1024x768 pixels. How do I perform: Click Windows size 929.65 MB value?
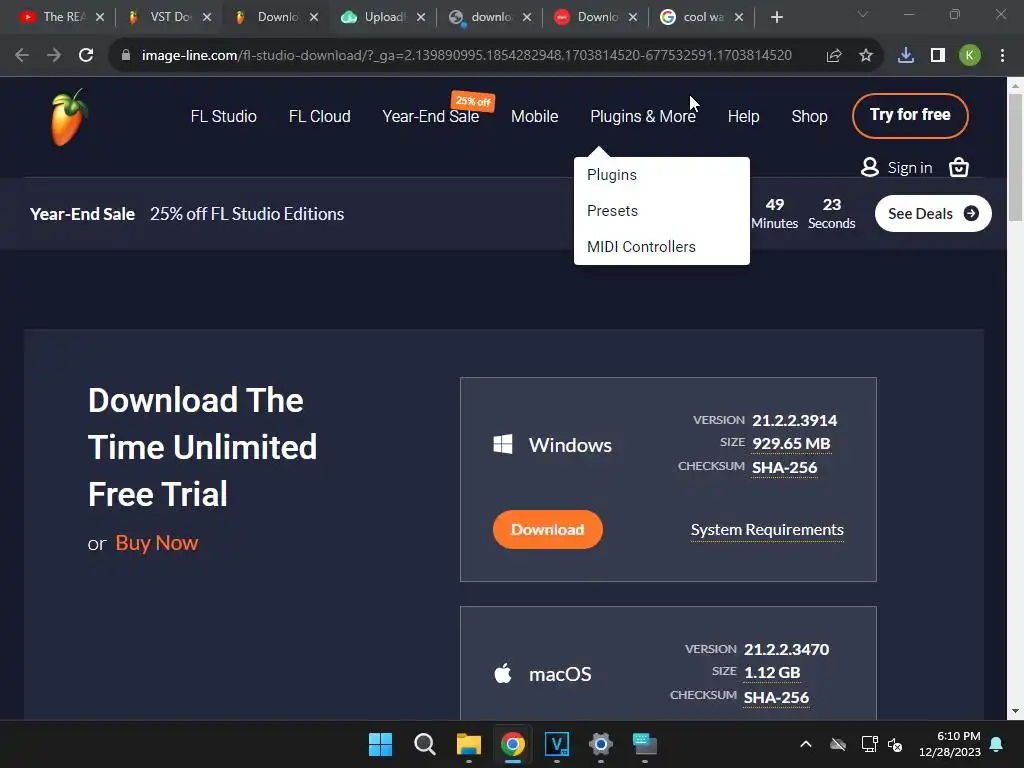[791, 443]
